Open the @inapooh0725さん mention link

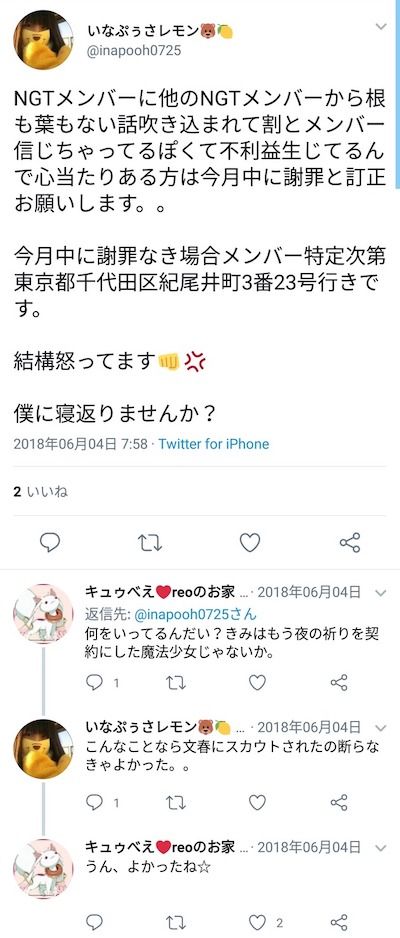pyautogui.click(x=196, y=614)
